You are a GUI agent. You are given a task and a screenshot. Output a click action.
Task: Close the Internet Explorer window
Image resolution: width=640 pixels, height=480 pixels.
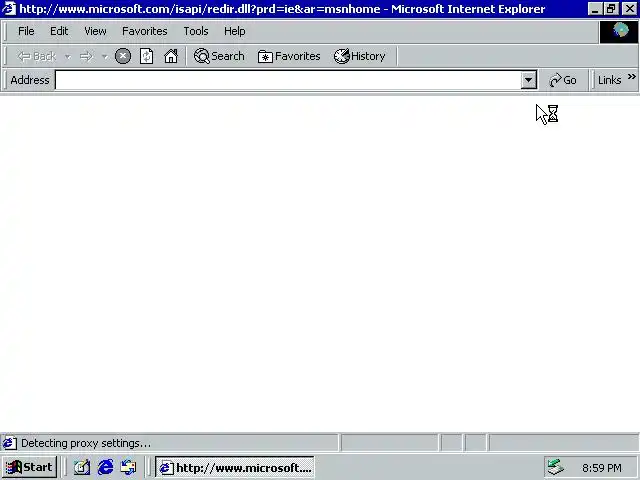pyautogui.click(x=629, y=9)
